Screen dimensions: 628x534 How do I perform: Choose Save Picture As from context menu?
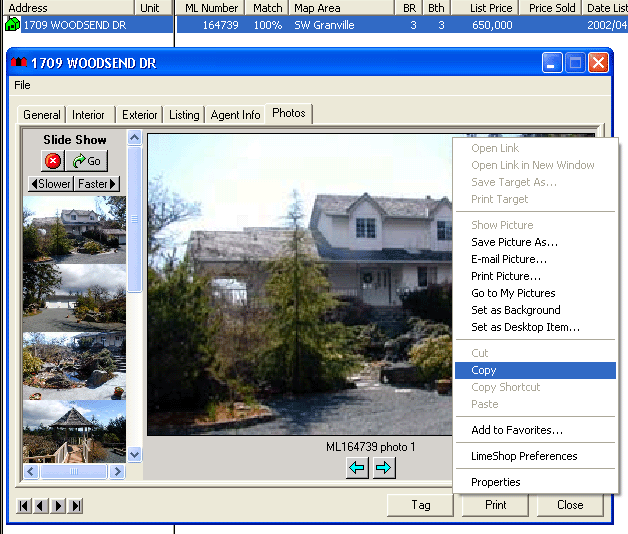(x=535, y=242)
